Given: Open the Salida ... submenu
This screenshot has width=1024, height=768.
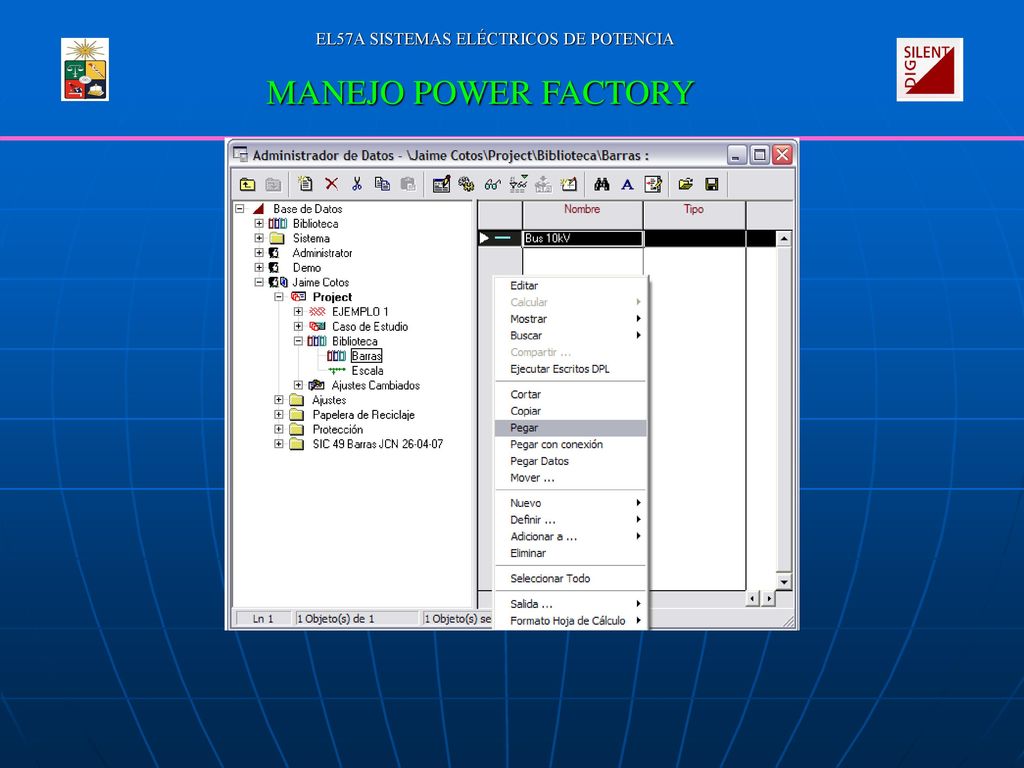Looking at the screenshot, I should coord(571,604).
